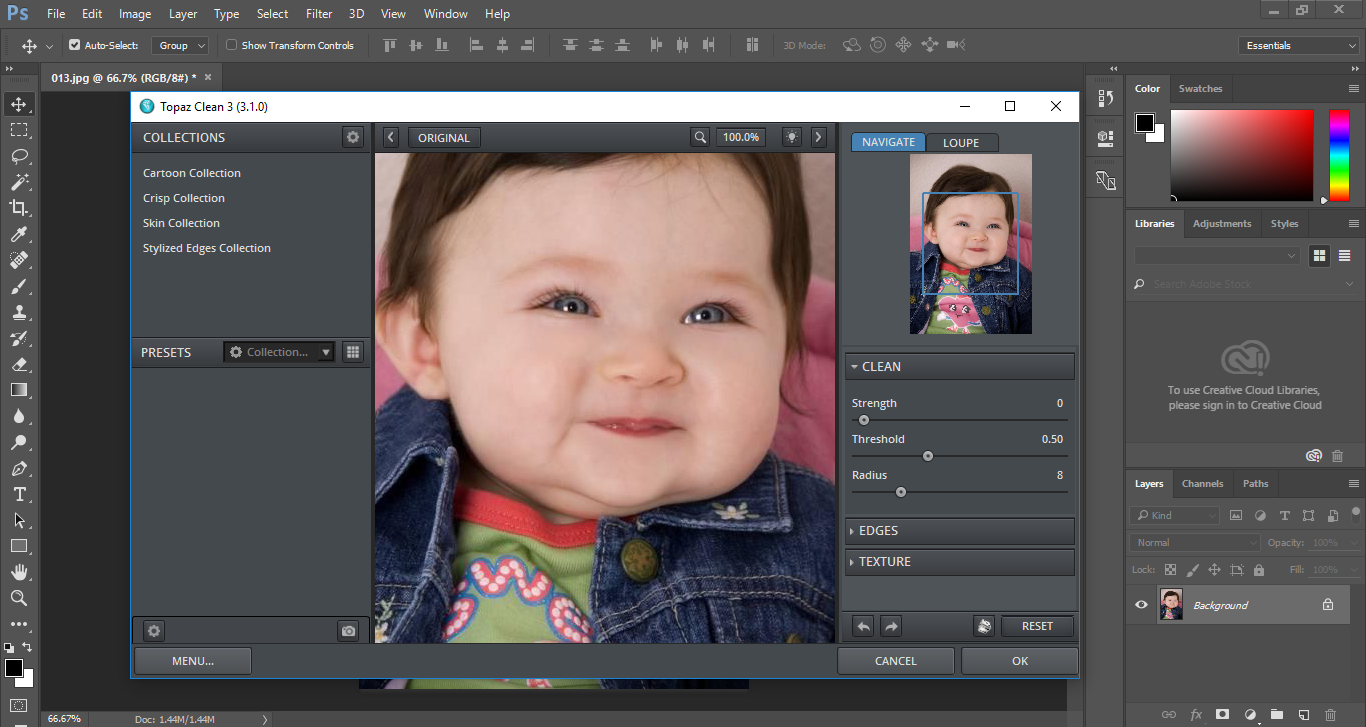
Task: Enable Show Transform Controls checkbox
Action: click(231, 45)
